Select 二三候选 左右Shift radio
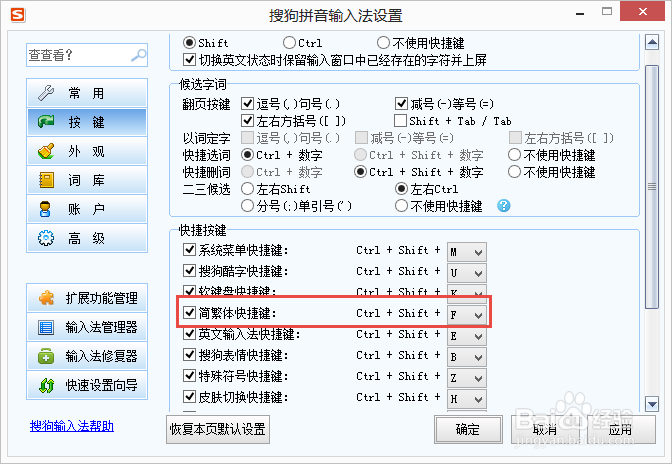This screenshot has height=464, width=672. [x=247, y=189]
